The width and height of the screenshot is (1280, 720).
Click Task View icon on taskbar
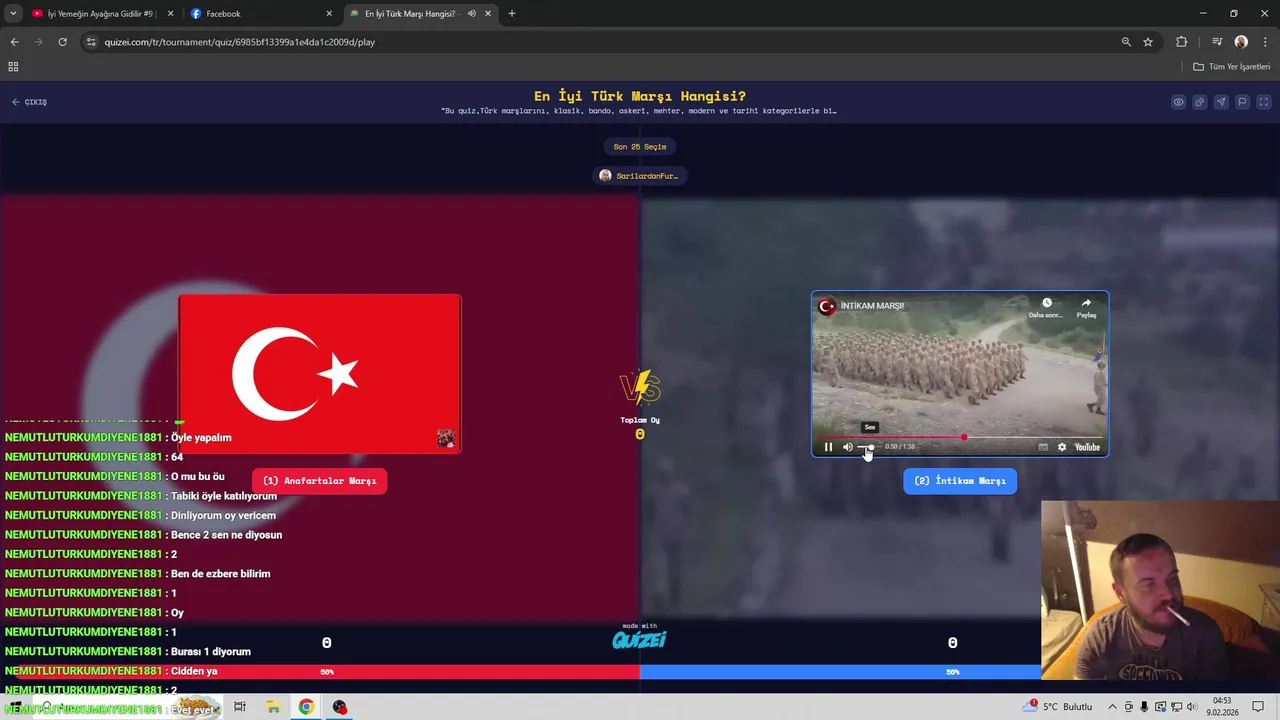(x=240, y=707)
